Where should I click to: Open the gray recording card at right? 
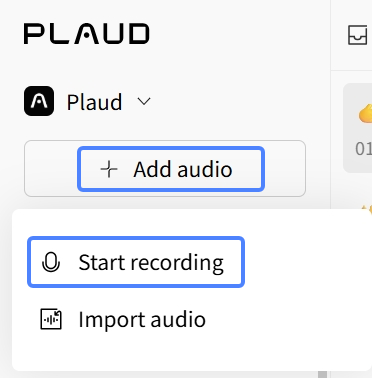click(358, 128)
